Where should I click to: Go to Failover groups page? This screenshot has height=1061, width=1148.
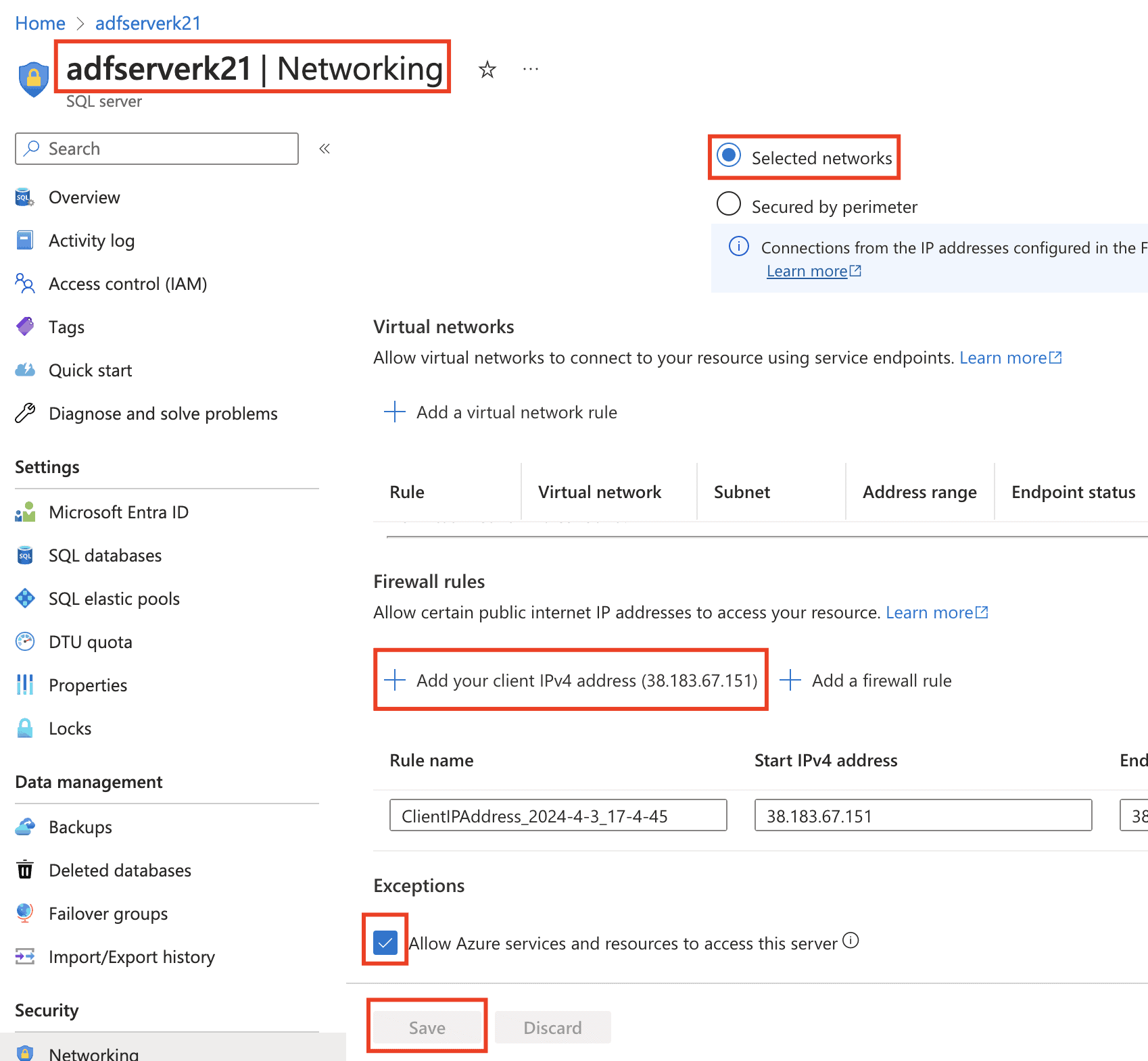click(x=108, y=914)
